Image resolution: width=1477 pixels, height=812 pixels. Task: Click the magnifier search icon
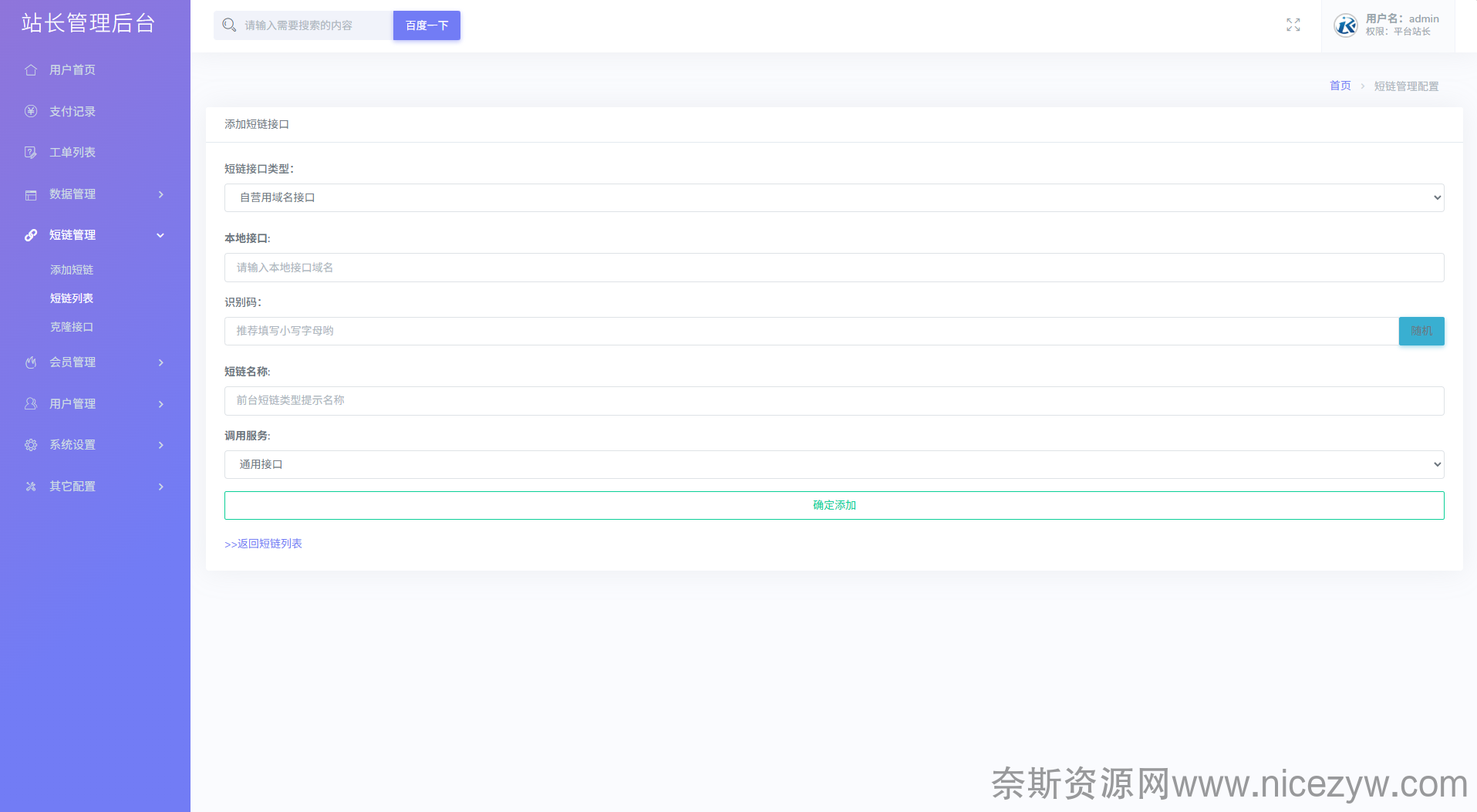coord(229,25)
